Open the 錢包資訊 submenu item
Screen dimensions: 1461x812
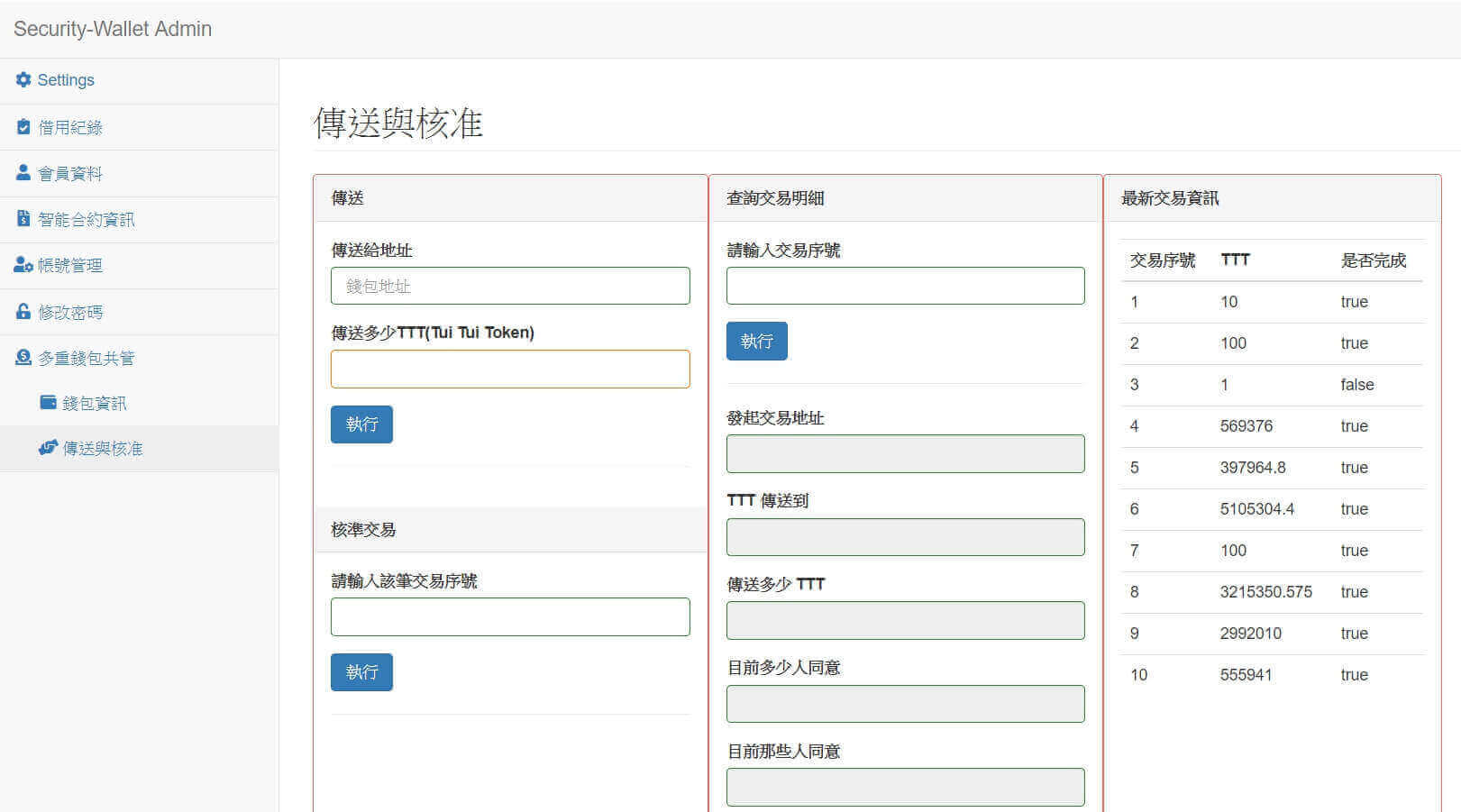tap(95, 403)
